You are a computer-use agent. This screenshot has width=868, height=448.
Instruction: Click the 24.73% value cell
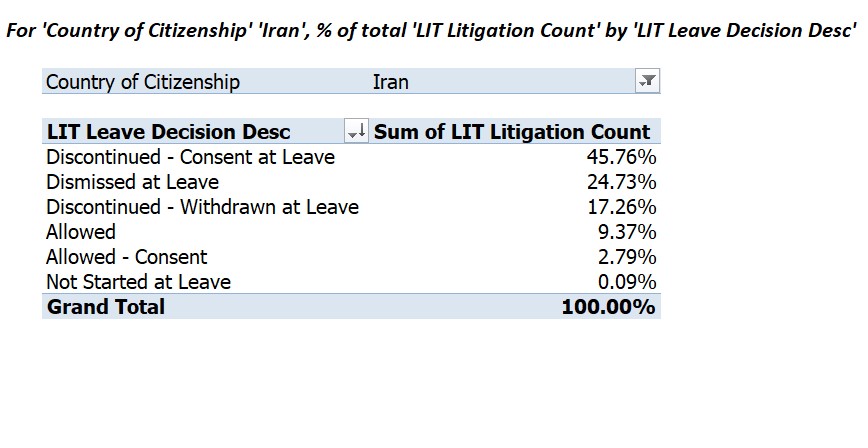[621, 182]
